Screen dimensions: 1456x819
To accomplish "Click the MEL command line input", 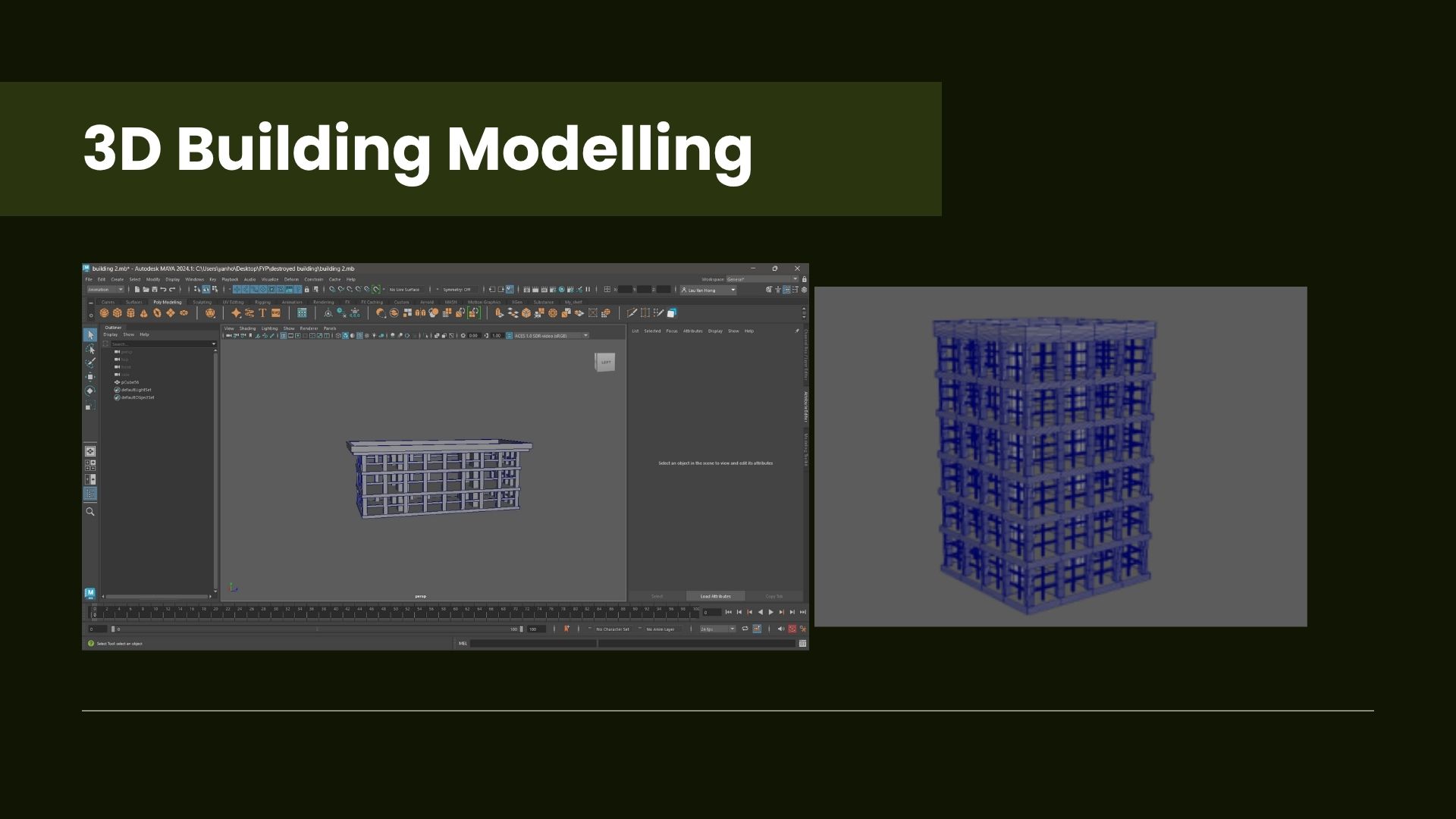I will (533, 644).
